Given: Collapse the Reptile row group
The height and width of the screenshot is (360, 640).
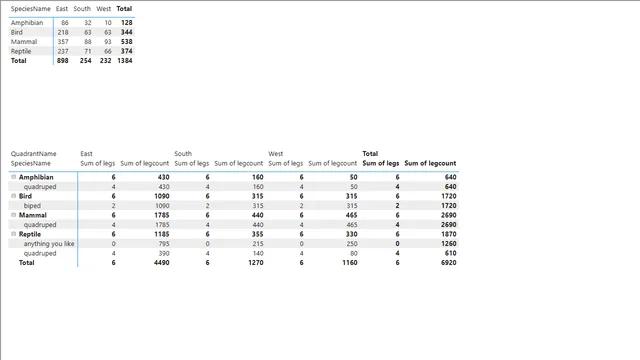Looking at the screenshot, I should [x=13, y=234].
